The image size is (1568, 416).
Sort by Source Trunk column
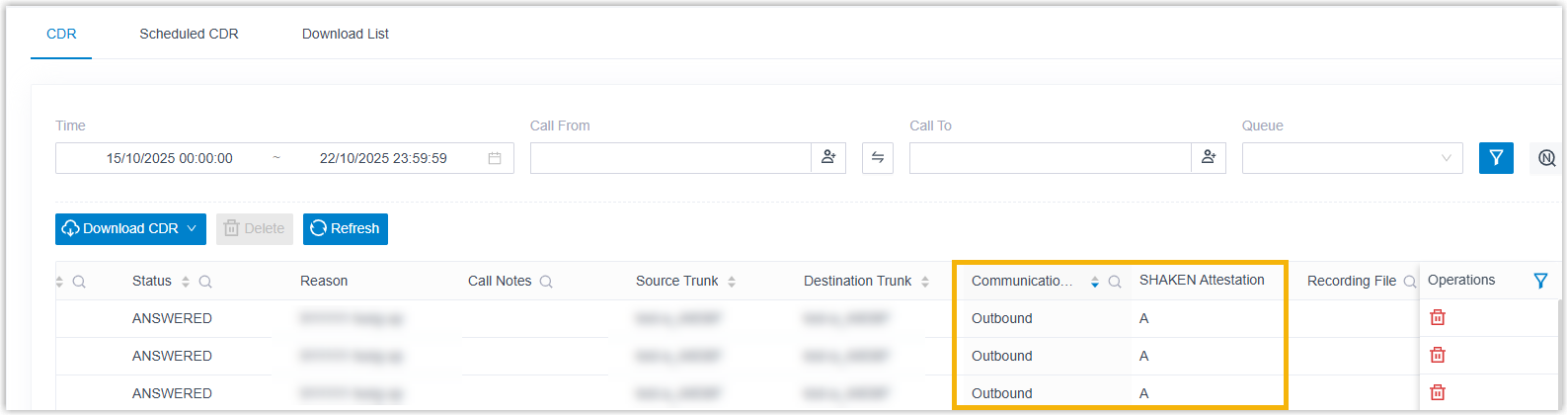[x=732, y=282]
